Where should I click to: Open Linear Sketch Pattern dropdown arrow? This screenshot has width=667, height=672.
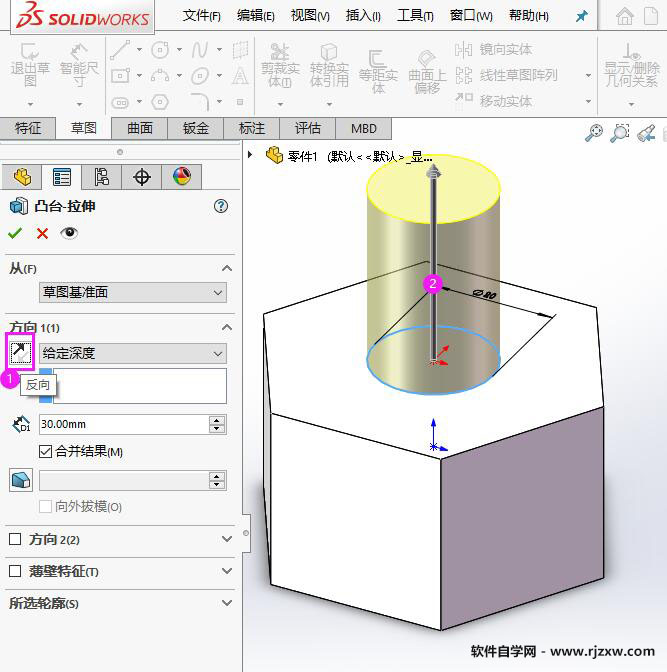click(x=589, y=75)
